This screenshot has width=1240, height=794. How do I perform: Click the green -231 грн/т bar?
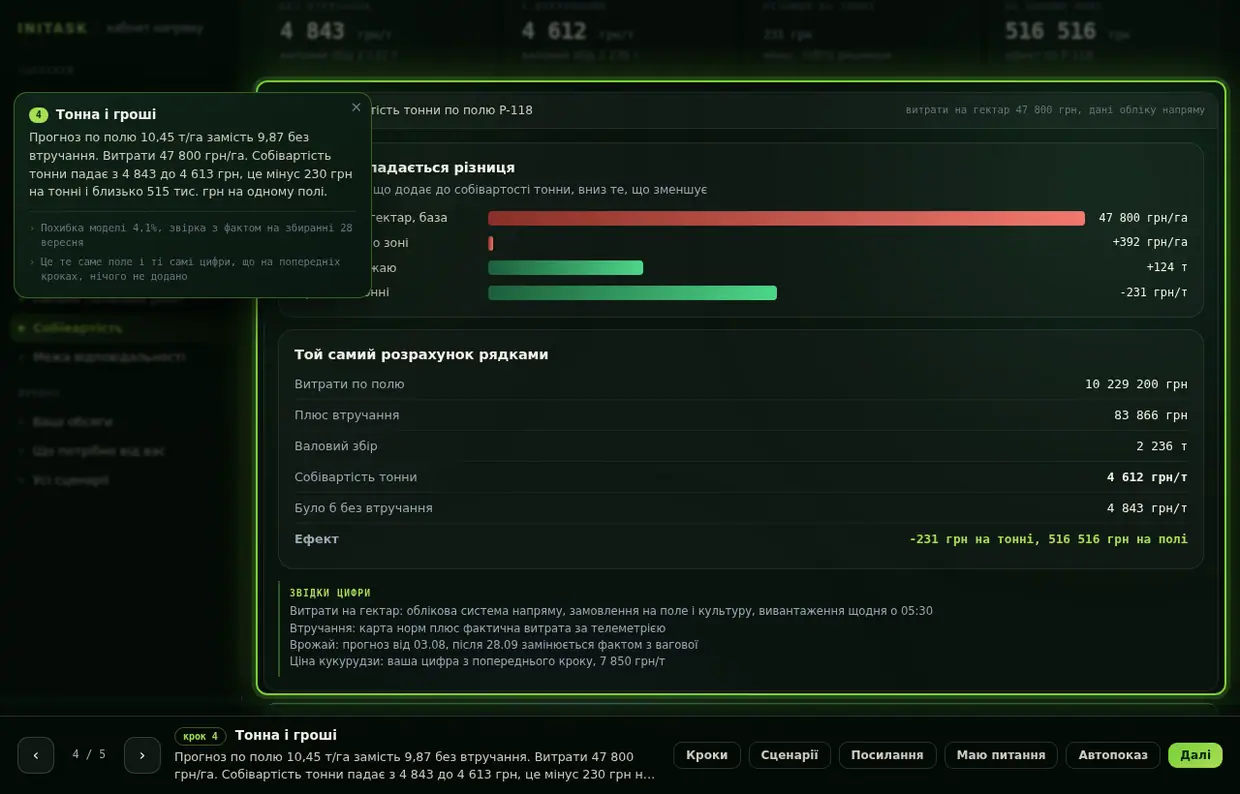[x=632, y=293]
